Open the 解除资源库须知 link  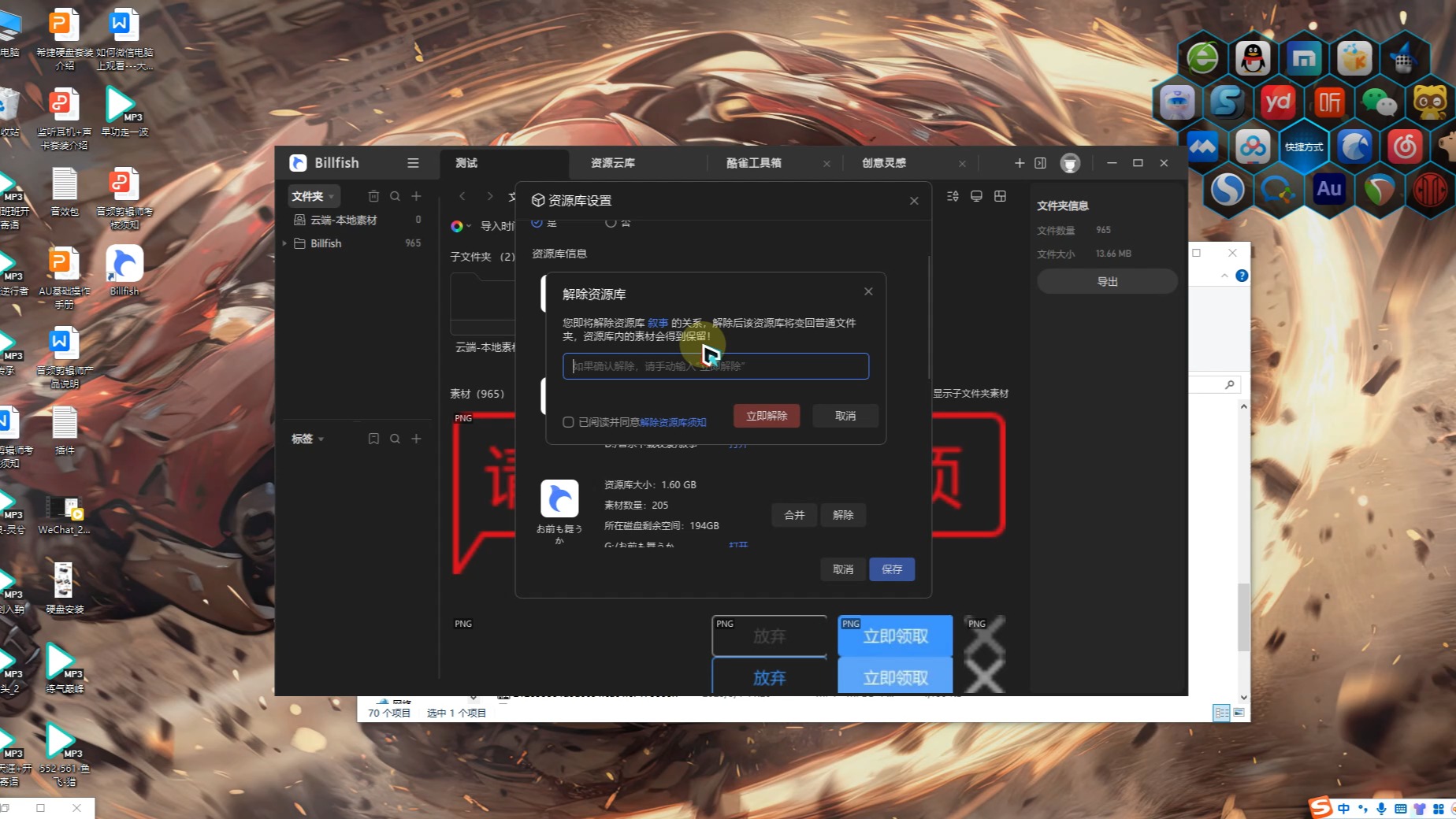coord(673,422)
